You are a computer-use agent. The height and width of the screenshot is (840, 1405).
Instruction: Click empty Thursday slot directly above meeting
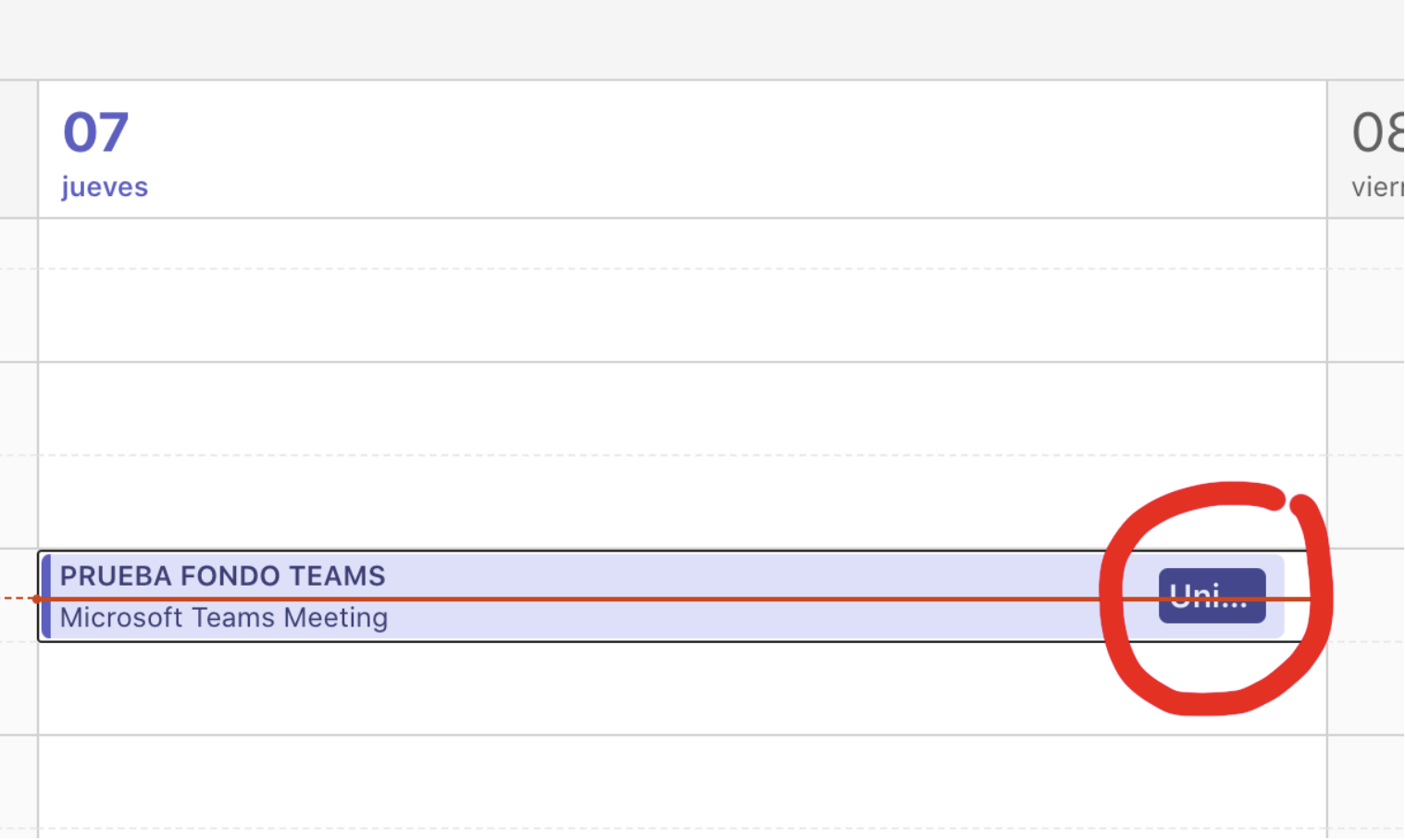pyautogui.click(x=648, y=501)
